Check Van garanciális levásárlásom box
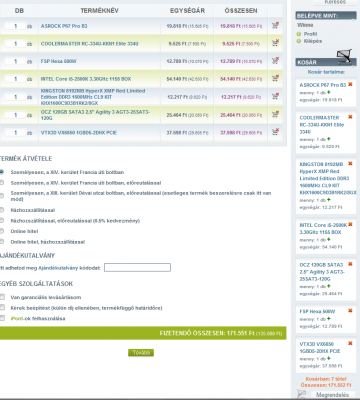Viewport: 360px width, 400px height. (2, 297)
